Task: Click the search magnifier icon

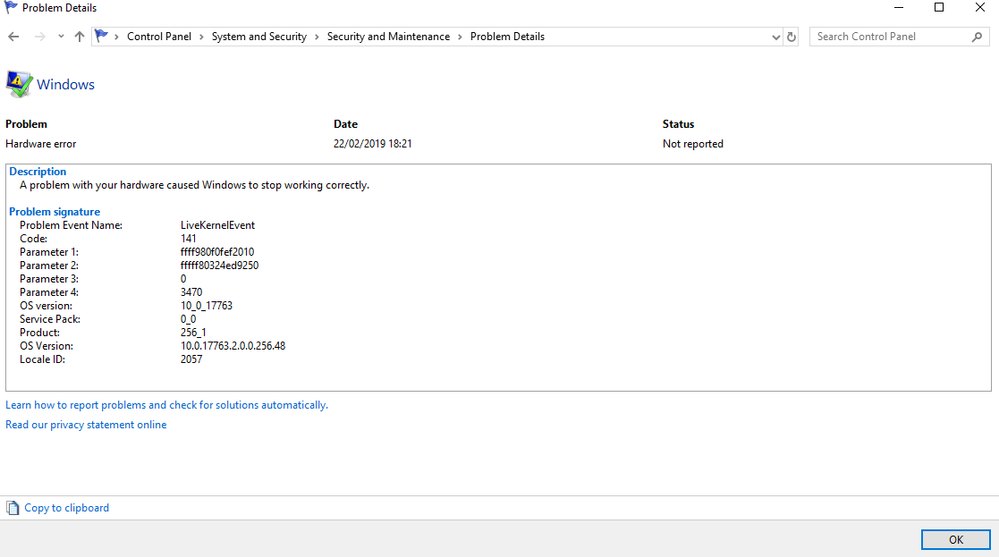Action: [977, 37]
